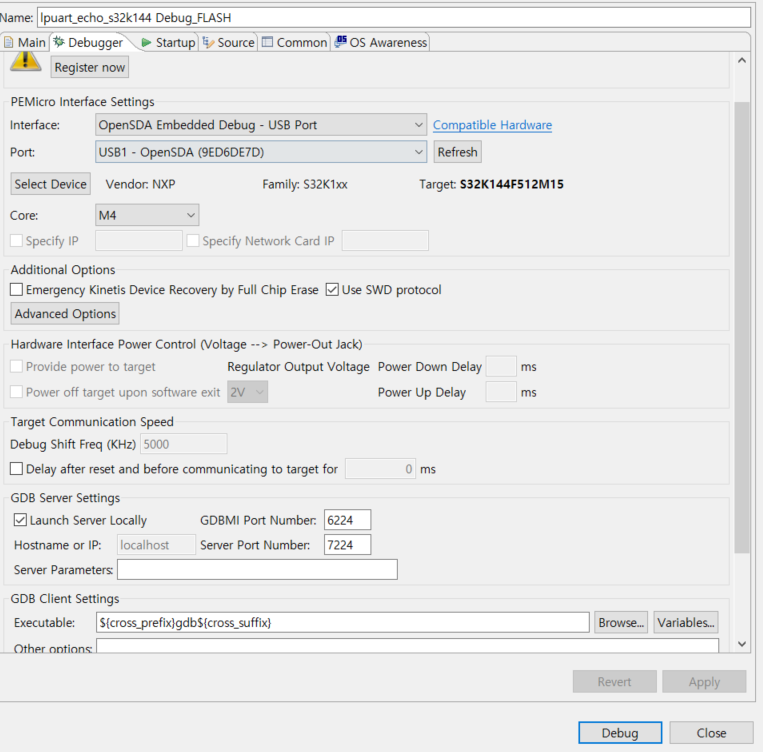
Task: Enable Delay after reset checkbox
Action: pos(17,469)
